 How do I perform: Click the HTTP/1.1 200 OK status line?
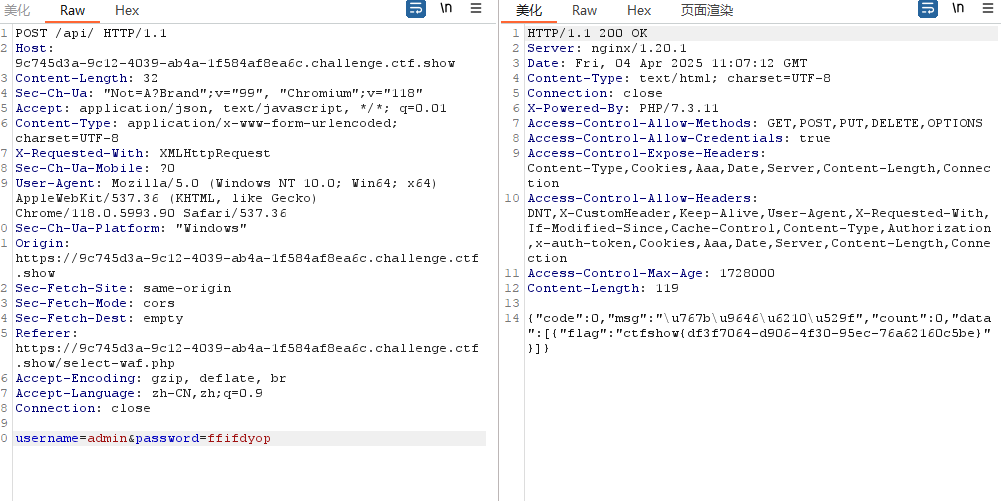point(587,33)
